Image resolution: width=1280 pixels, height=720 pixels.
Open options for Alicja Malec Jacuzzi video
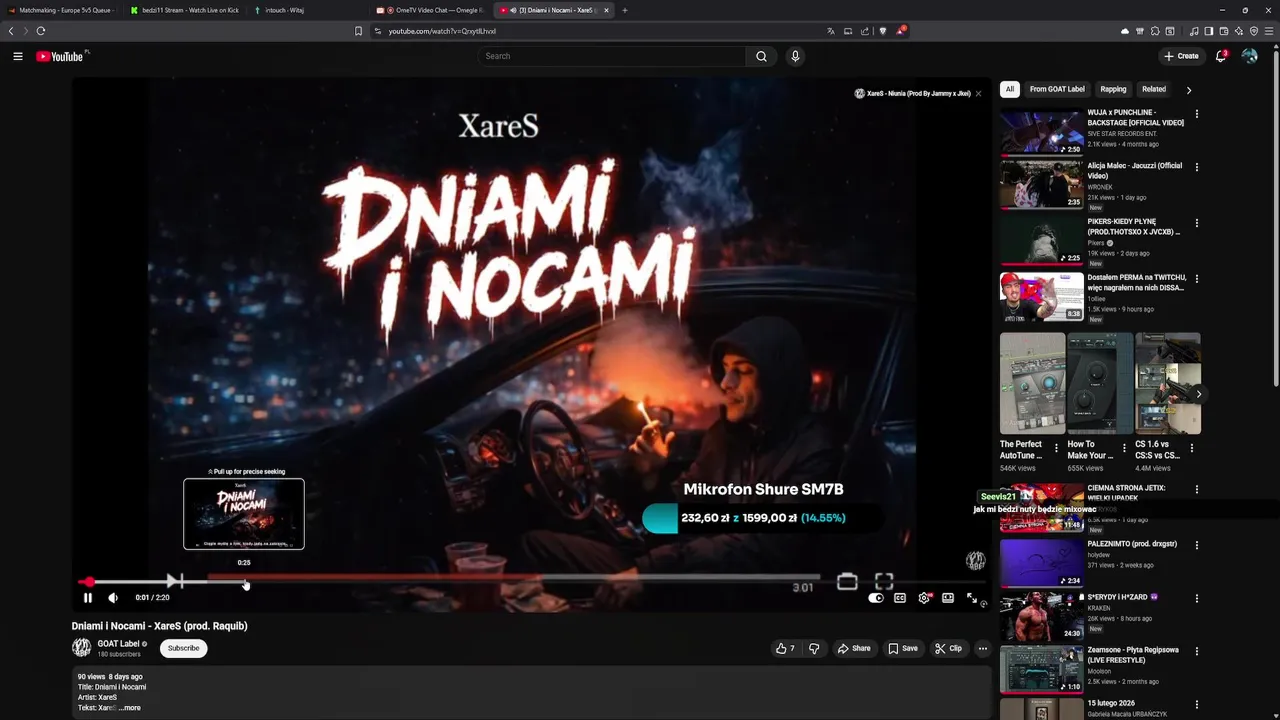click(1196, 167)
